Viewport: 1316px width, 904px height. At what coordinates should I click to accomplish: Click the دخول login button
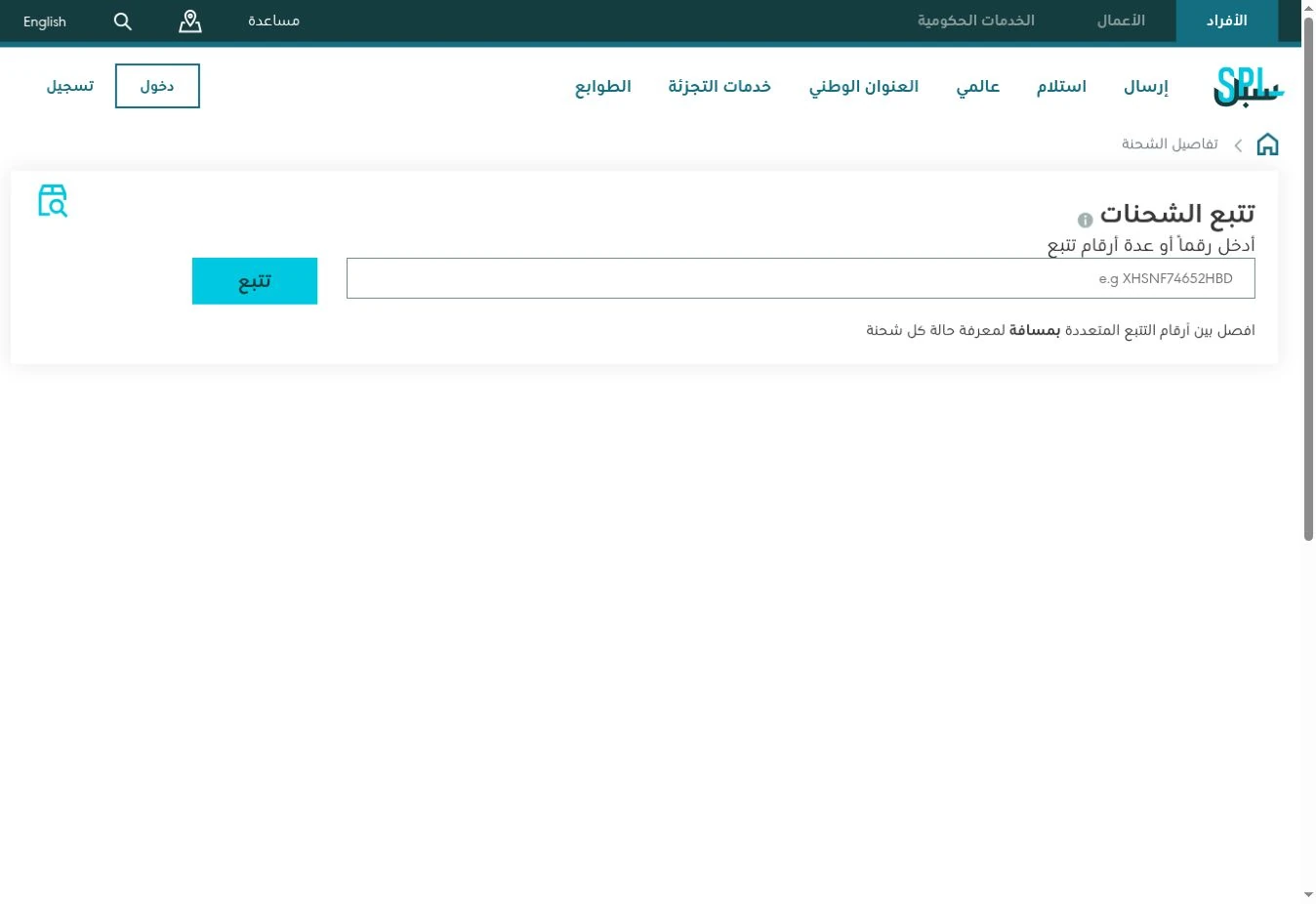point(157,86)
